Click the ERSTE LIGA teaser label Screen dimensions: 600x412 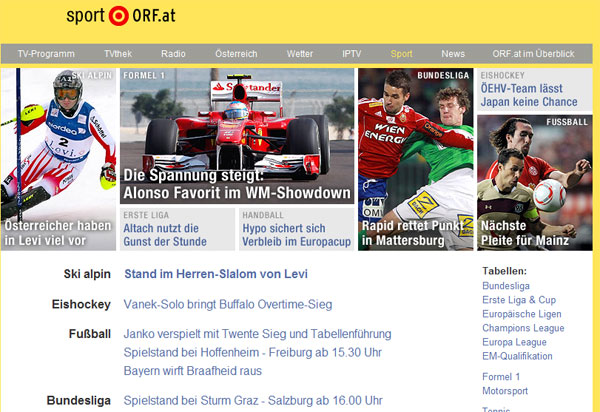(146, 215)
